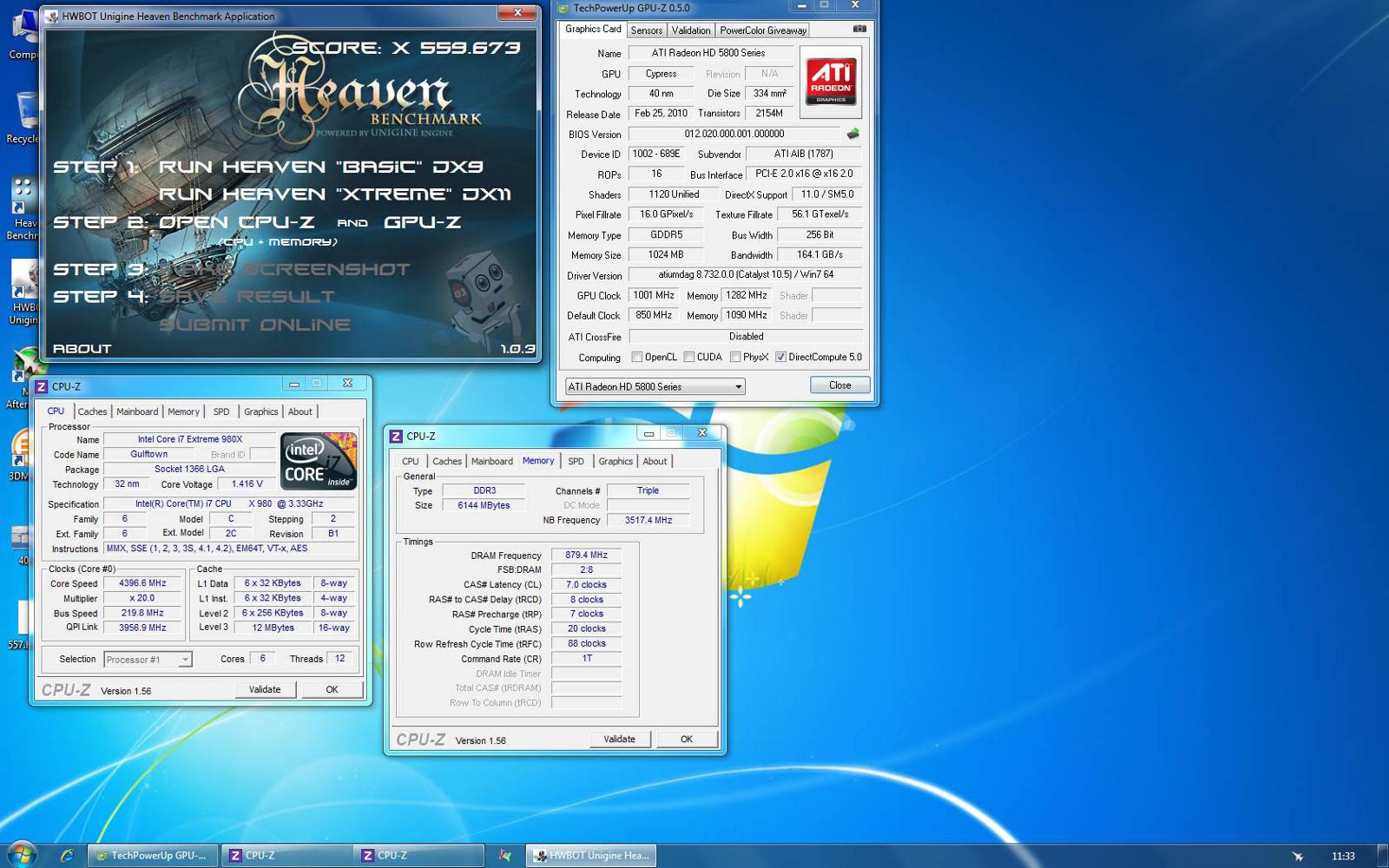This screenshot has height=868, width=1389.
Task: Click the Core Speed value 4396.6 MHz
Action: (x=142, y=583)
